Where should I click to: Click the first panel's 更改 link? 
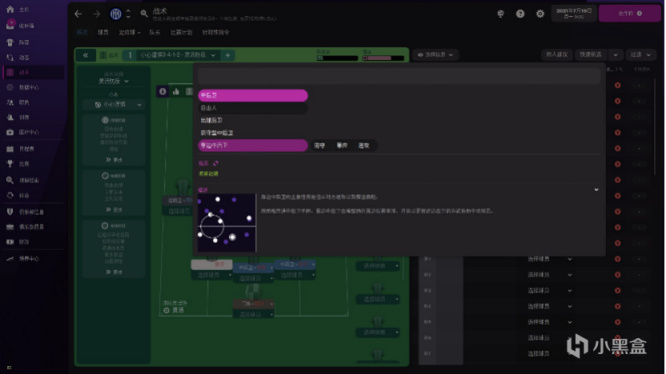pyautogui.click(x=114, y=160)
